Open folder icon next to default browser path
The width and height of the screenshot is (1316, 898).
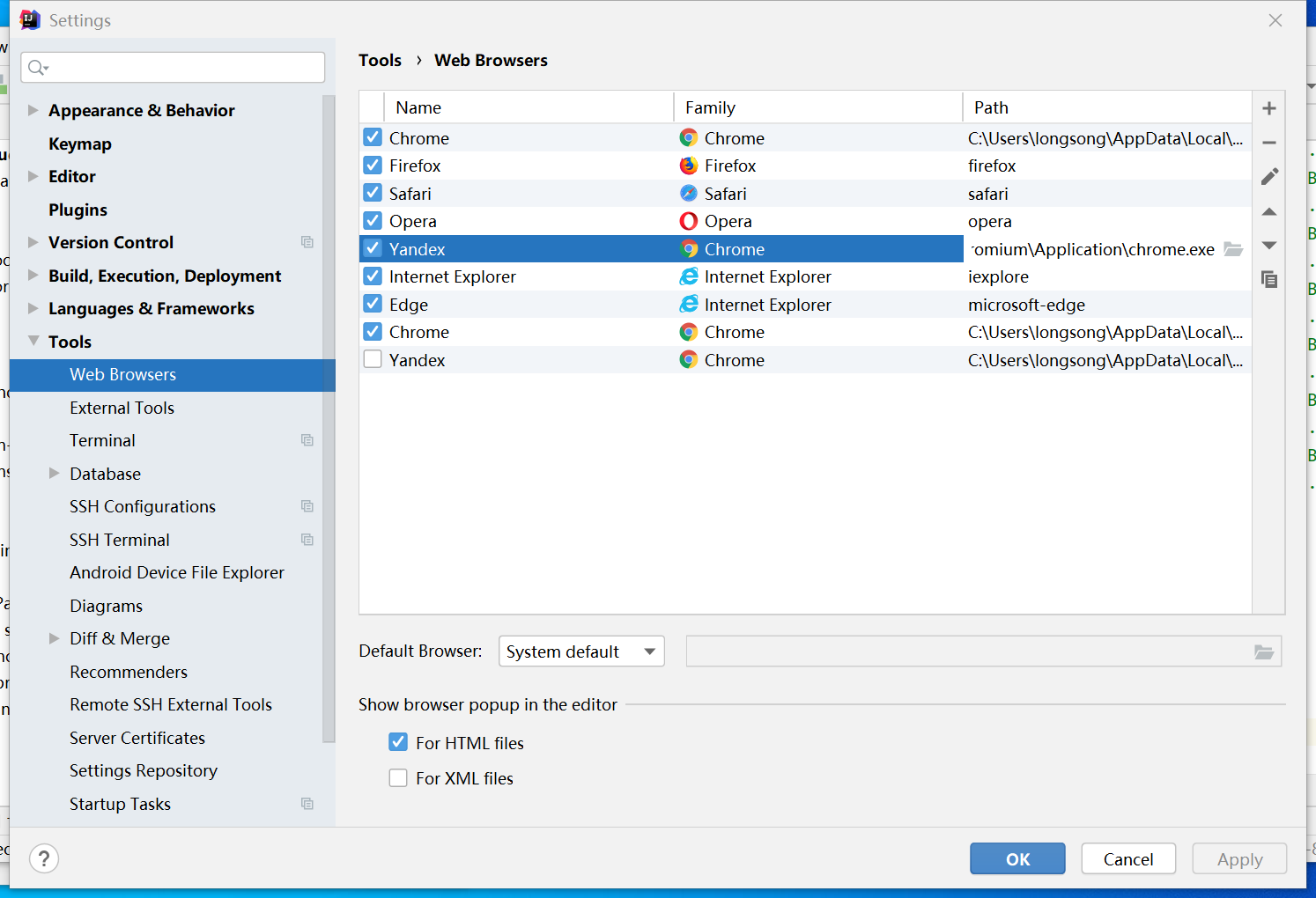pyautogui.click(x=1264, y=651)
